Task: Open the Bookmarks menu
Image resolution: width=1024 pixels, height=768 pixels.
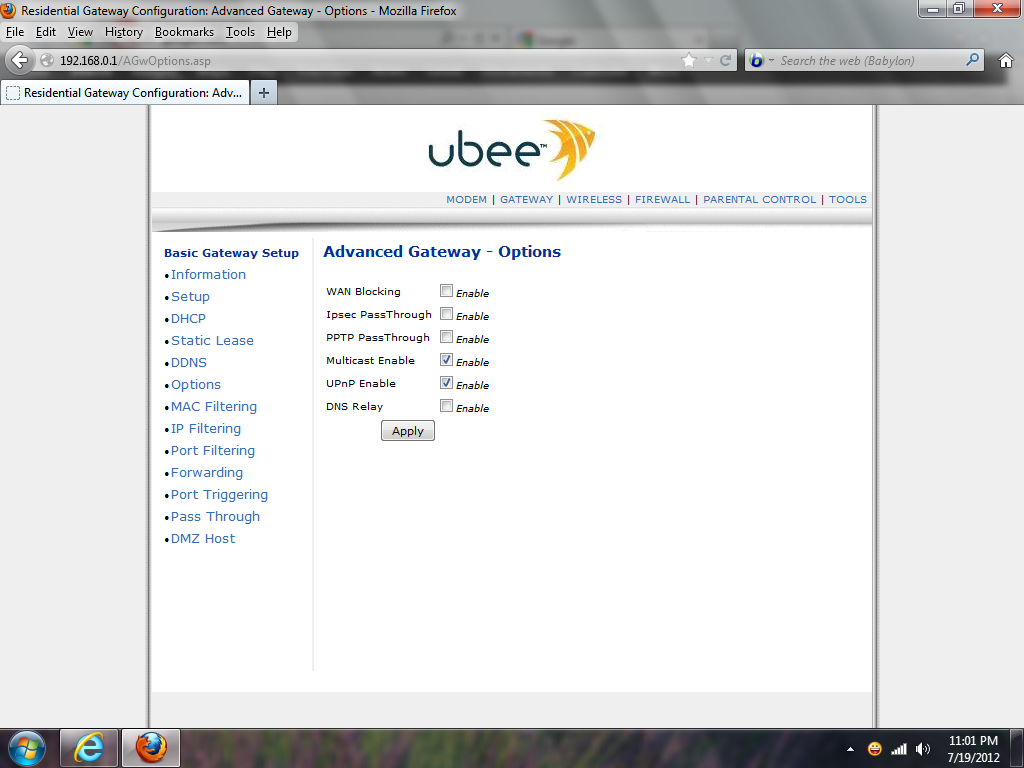Action: tap(184, 32)
